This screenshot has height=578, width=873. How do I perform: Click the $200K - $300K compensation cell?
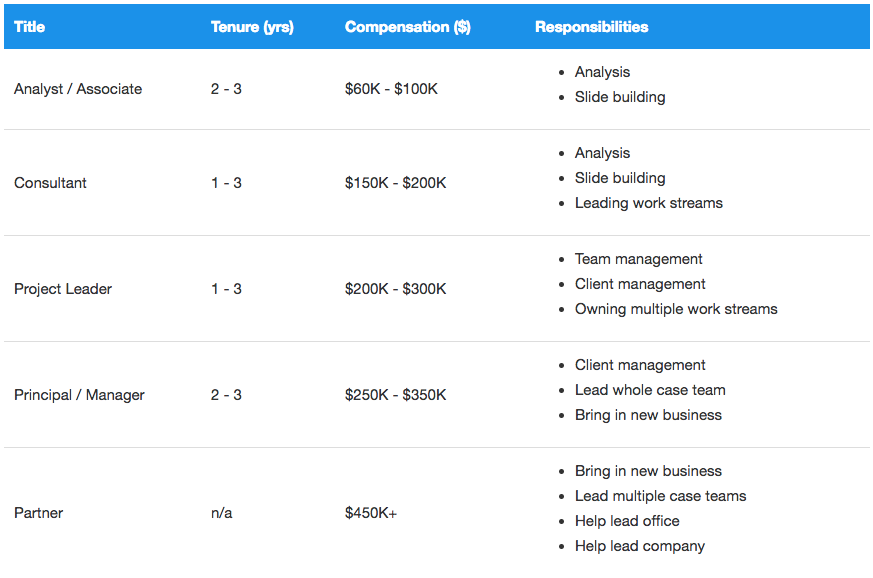(x=395, y=289)
